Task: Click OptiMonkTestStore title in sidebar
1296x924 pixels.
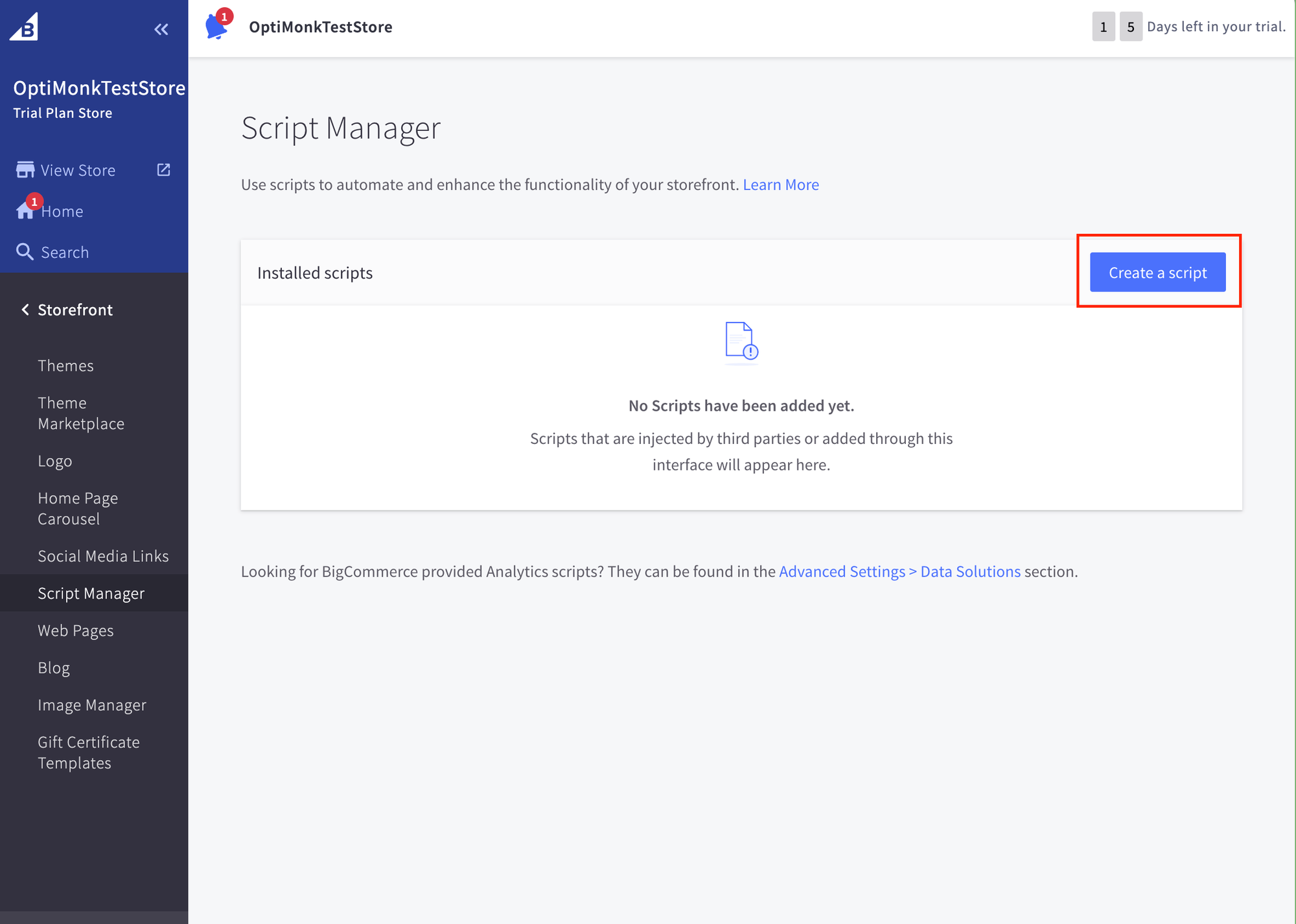Action: click(x=99, y=88)
